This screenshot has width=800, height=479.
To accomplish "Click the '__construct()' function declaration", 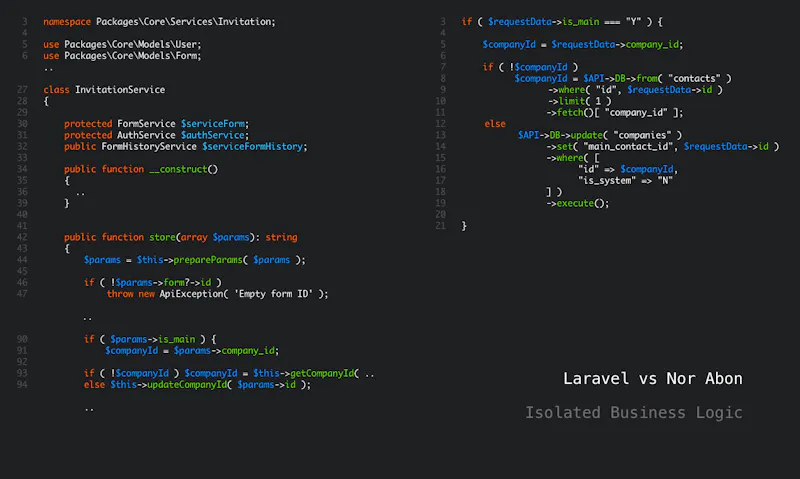I will pyautogui.click(x=141, y=169).
